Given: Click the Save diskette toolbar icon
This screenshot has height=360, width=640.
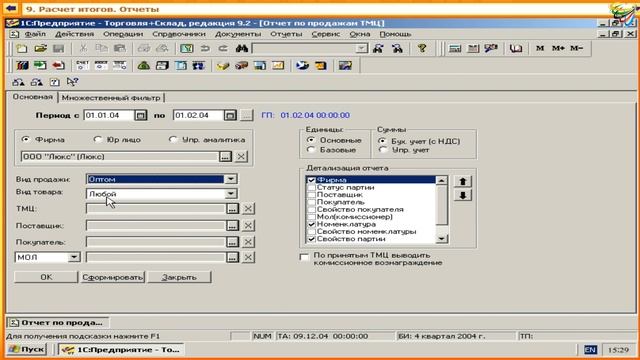Looking at the screenshot, I should coord(58,49).
